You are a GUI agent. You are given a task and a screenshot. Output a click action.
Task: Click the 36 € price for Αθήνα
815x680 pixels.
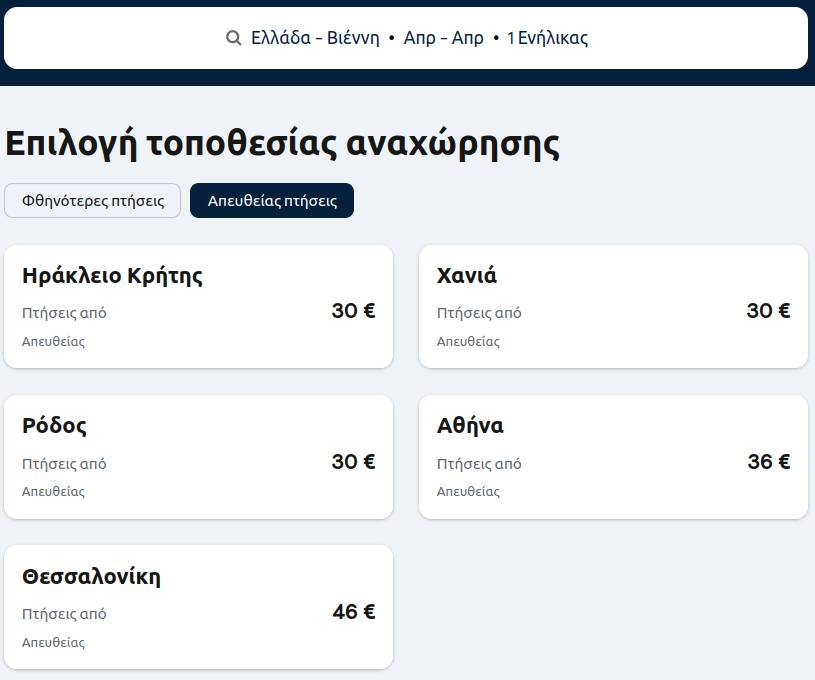(x=769, y=462)
